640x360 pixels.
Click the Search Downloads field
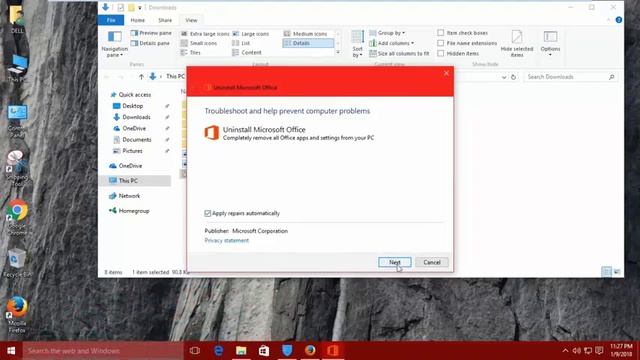coord(570,77)
